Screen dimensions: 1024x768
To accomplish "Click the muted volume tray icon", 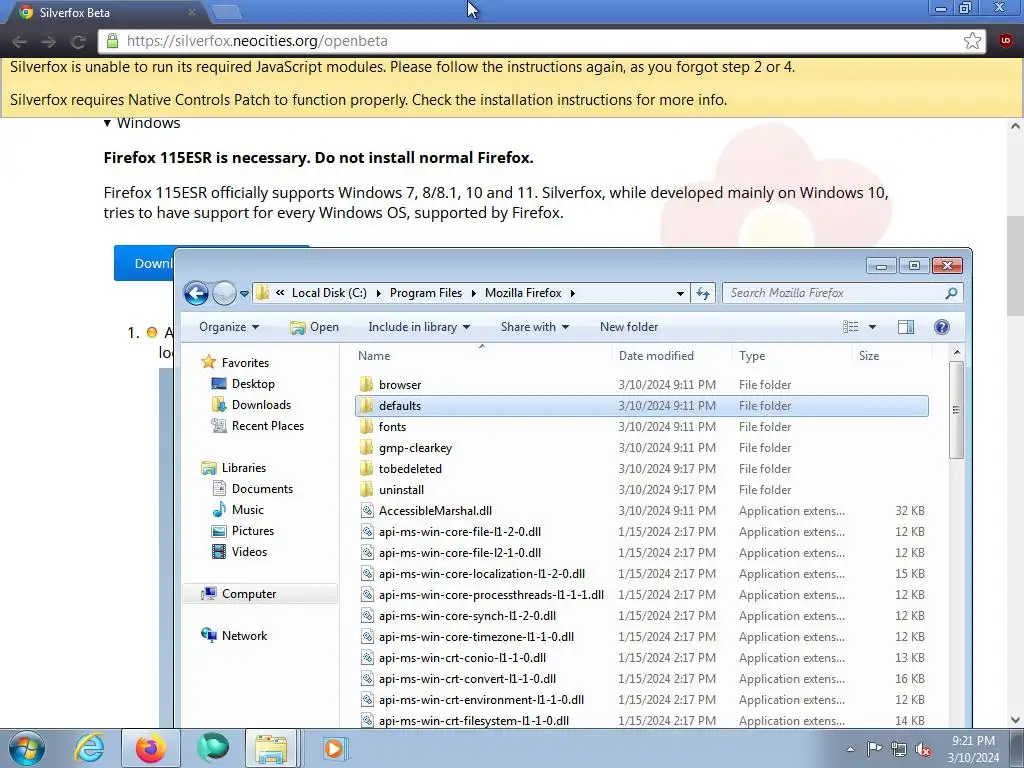I will pos(923,749).
